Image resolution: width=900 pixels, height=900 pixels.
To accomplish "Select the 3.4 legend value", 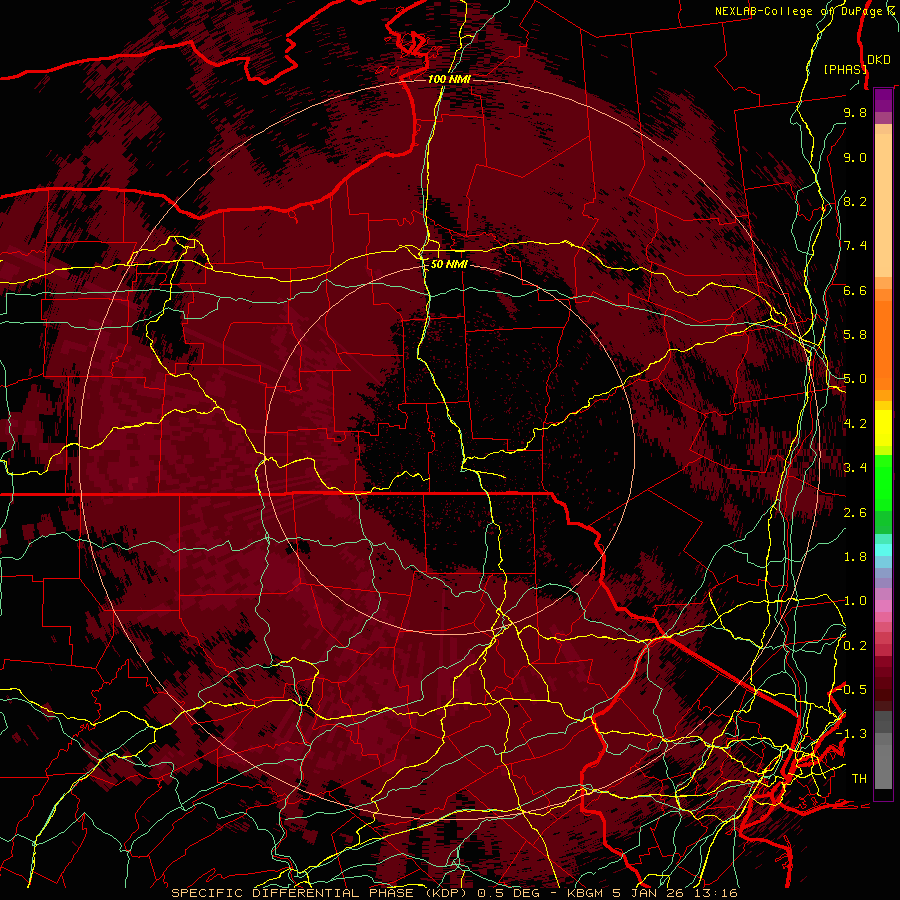I will tap(855, 468).
